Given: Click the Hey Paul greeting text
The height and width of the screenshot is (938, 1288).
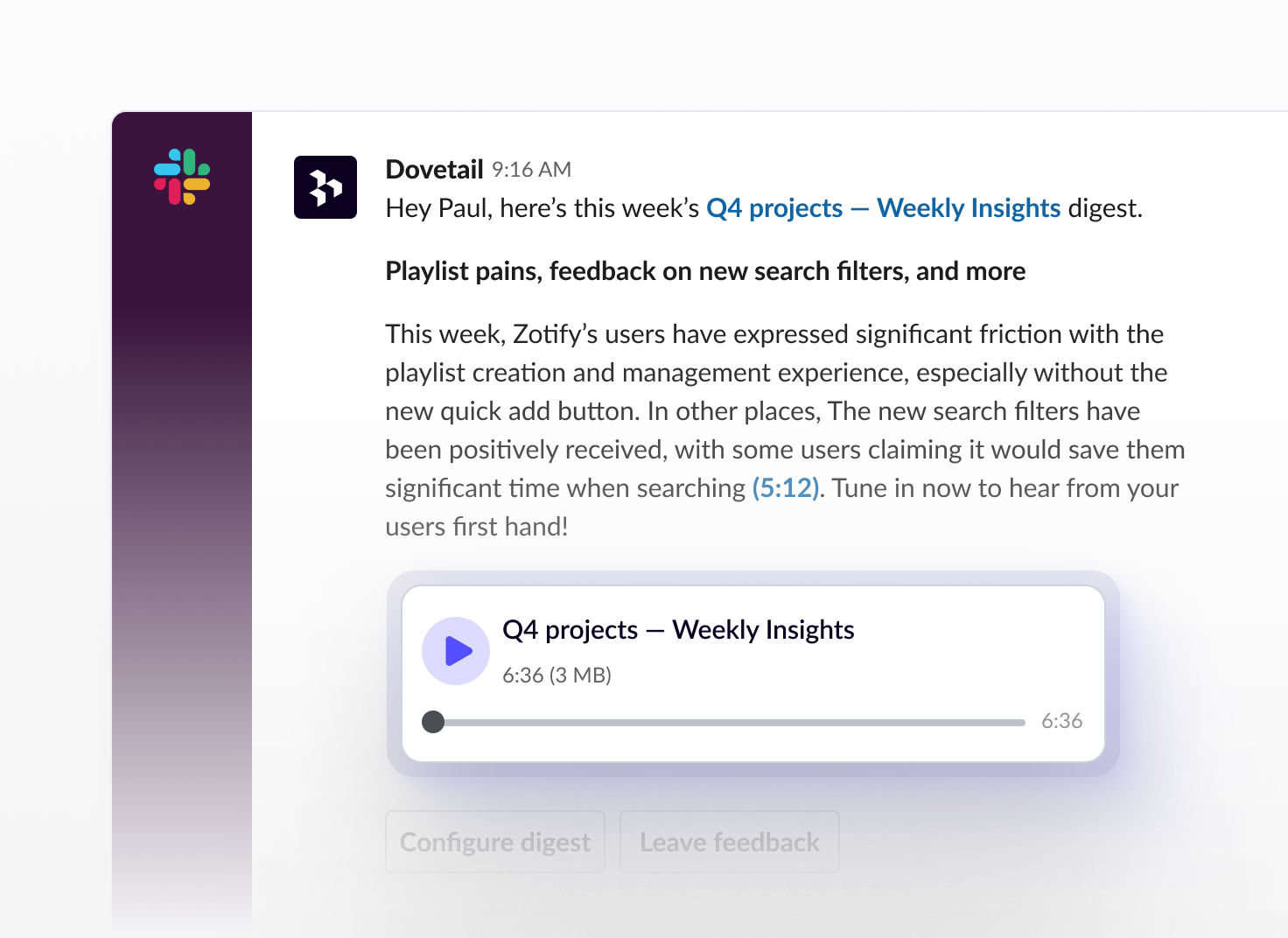Looking at the screenshot, I should click(x=542, y=208).
